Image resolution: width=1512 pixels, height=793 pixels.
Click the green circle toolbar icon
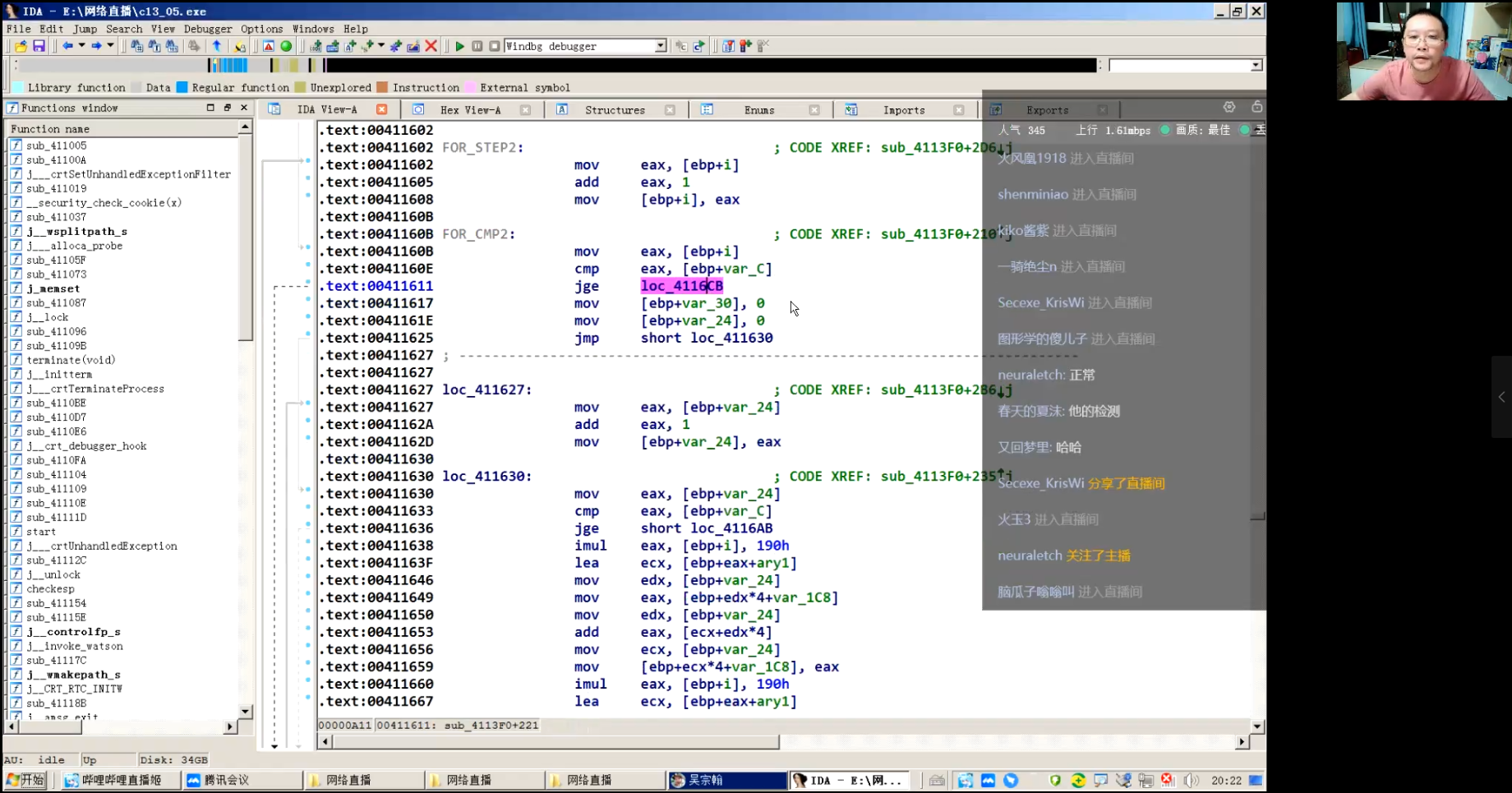286,46
